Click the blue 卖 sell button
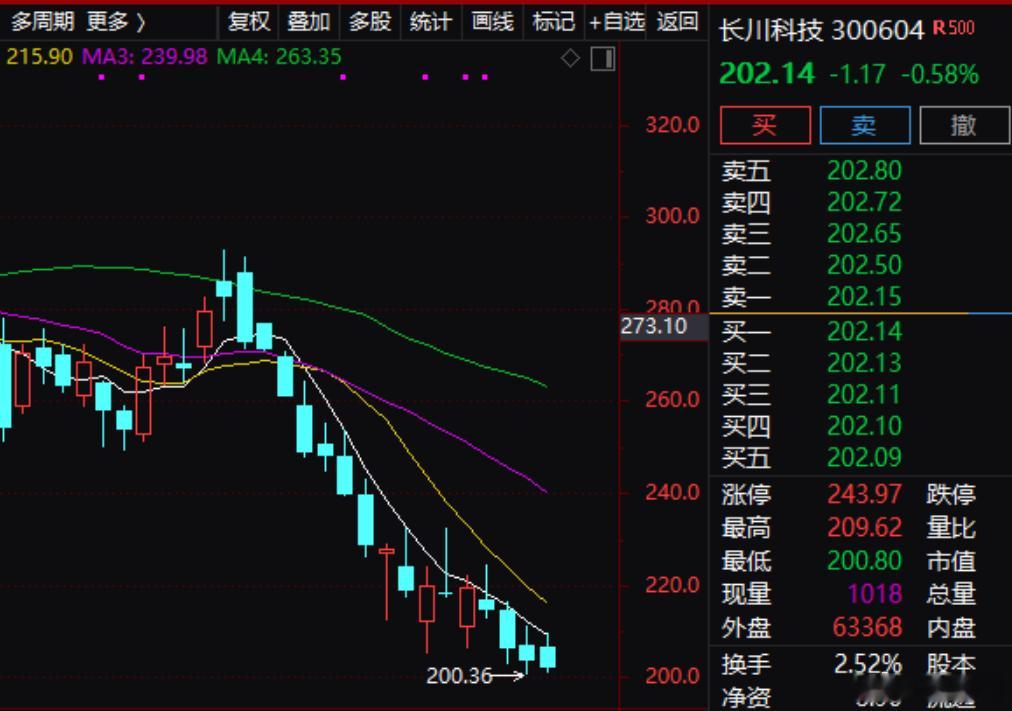This screenshot has height=711, width=1012. point(865,125)
